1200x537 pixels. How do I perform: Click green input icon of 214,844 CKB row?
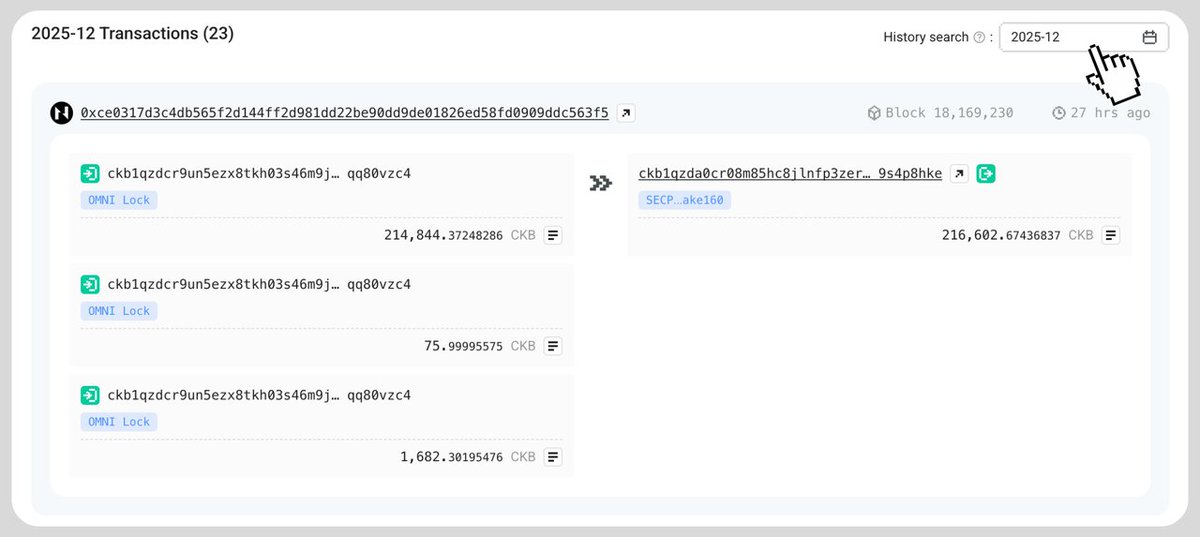click(90, 173)
